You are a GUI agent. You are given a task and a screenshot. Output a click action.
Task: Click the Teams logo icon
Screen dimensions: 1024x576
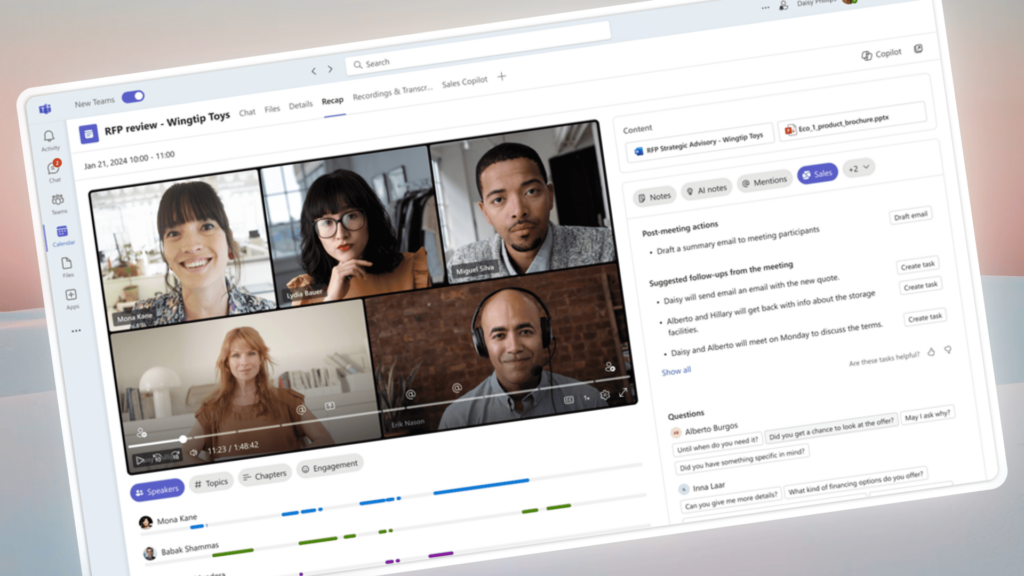point(45,109)
